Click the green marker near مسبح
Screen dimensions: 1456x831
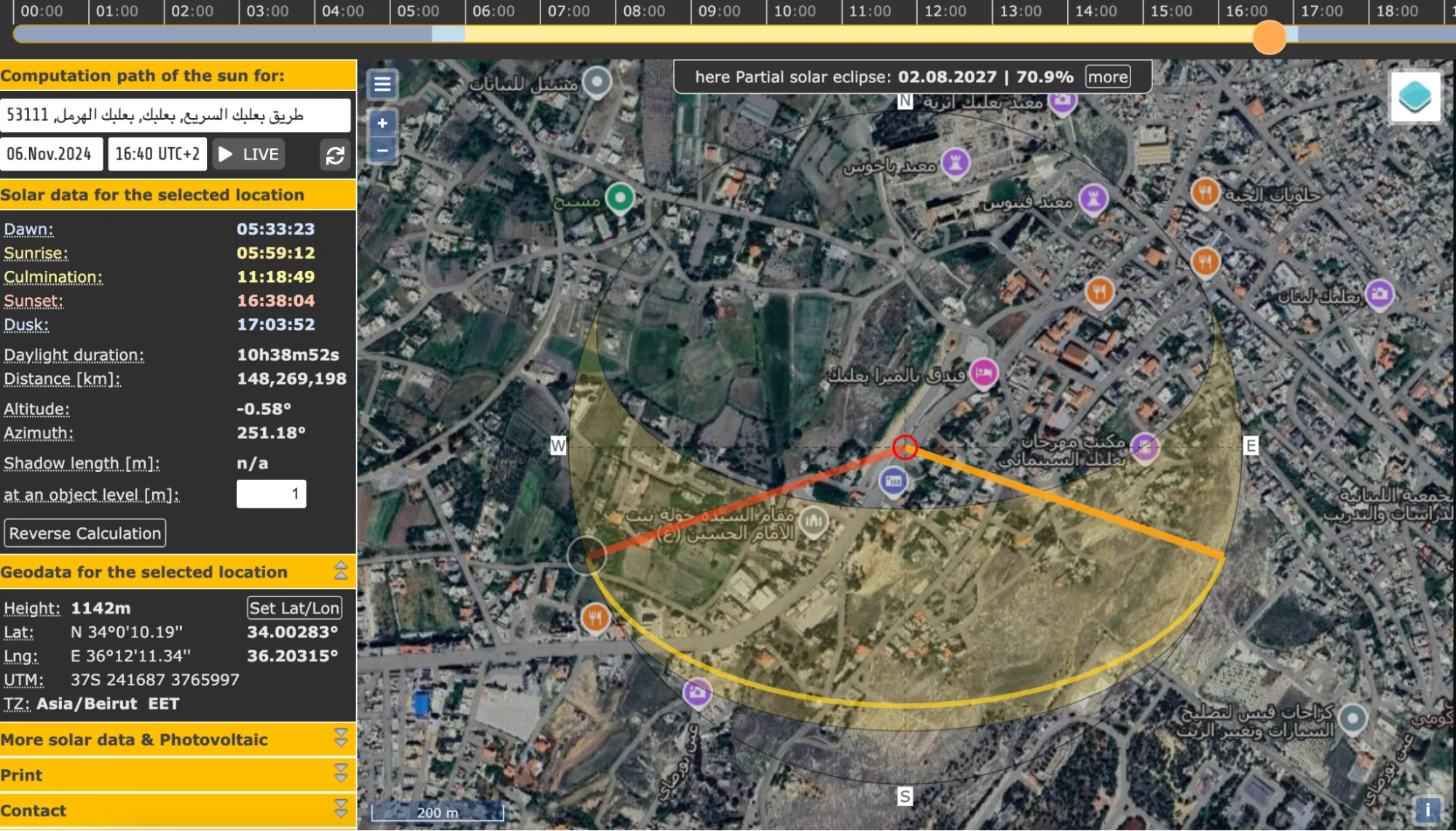620,198
